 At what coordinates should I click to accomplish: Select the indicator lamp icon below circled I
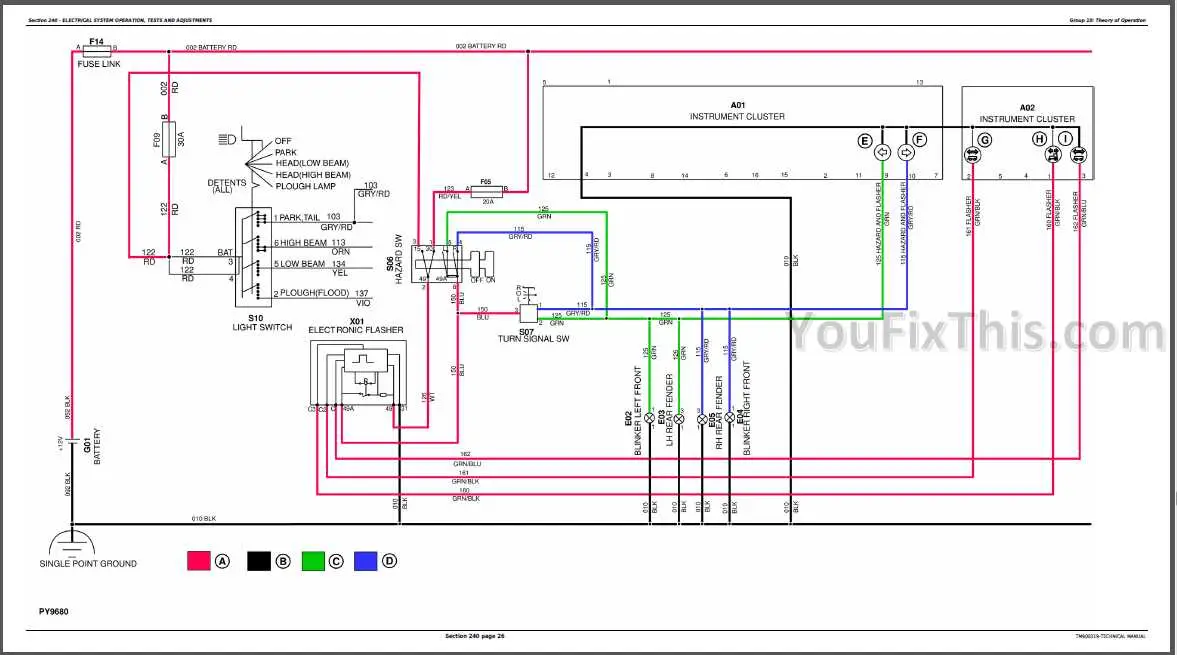click(1079, 155)
